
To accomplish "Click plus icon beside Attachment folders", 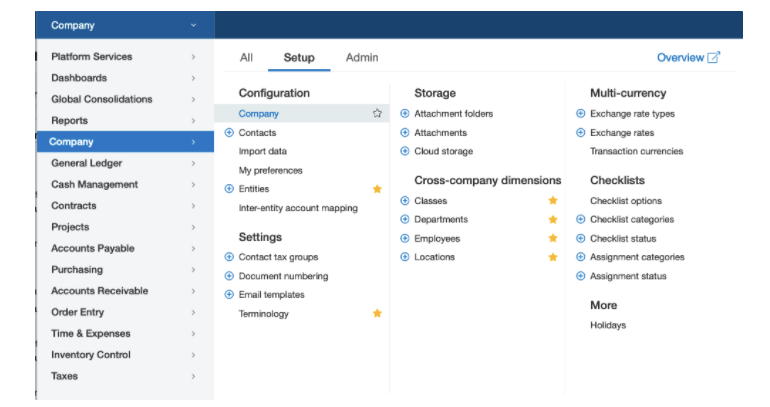I will pyautogui.click(x=405, y=113).
